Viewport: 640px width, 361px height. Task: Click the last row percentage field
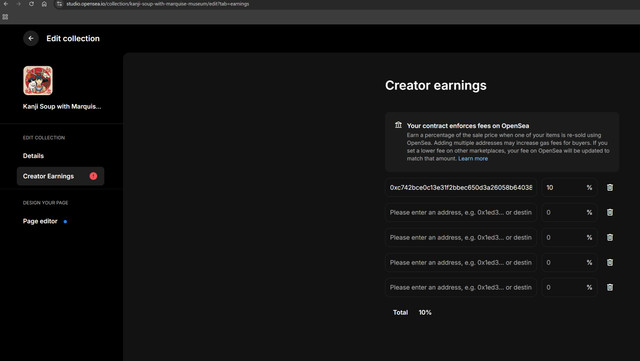tap(569, 287)
